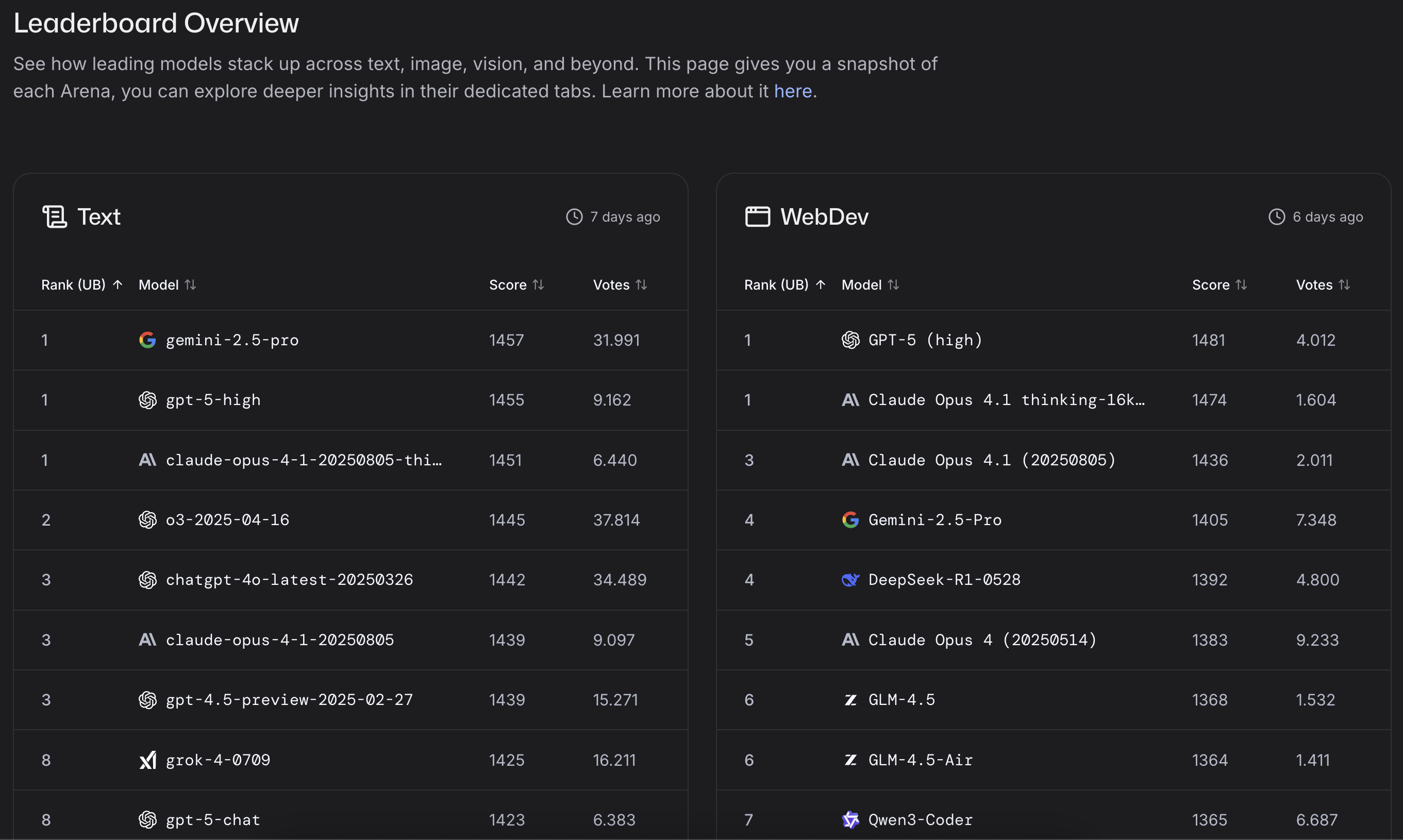Toggle Rank (UB) sort order in Text panel
This screenshot has height=840, width=1403.
click(x=118, y=284)
